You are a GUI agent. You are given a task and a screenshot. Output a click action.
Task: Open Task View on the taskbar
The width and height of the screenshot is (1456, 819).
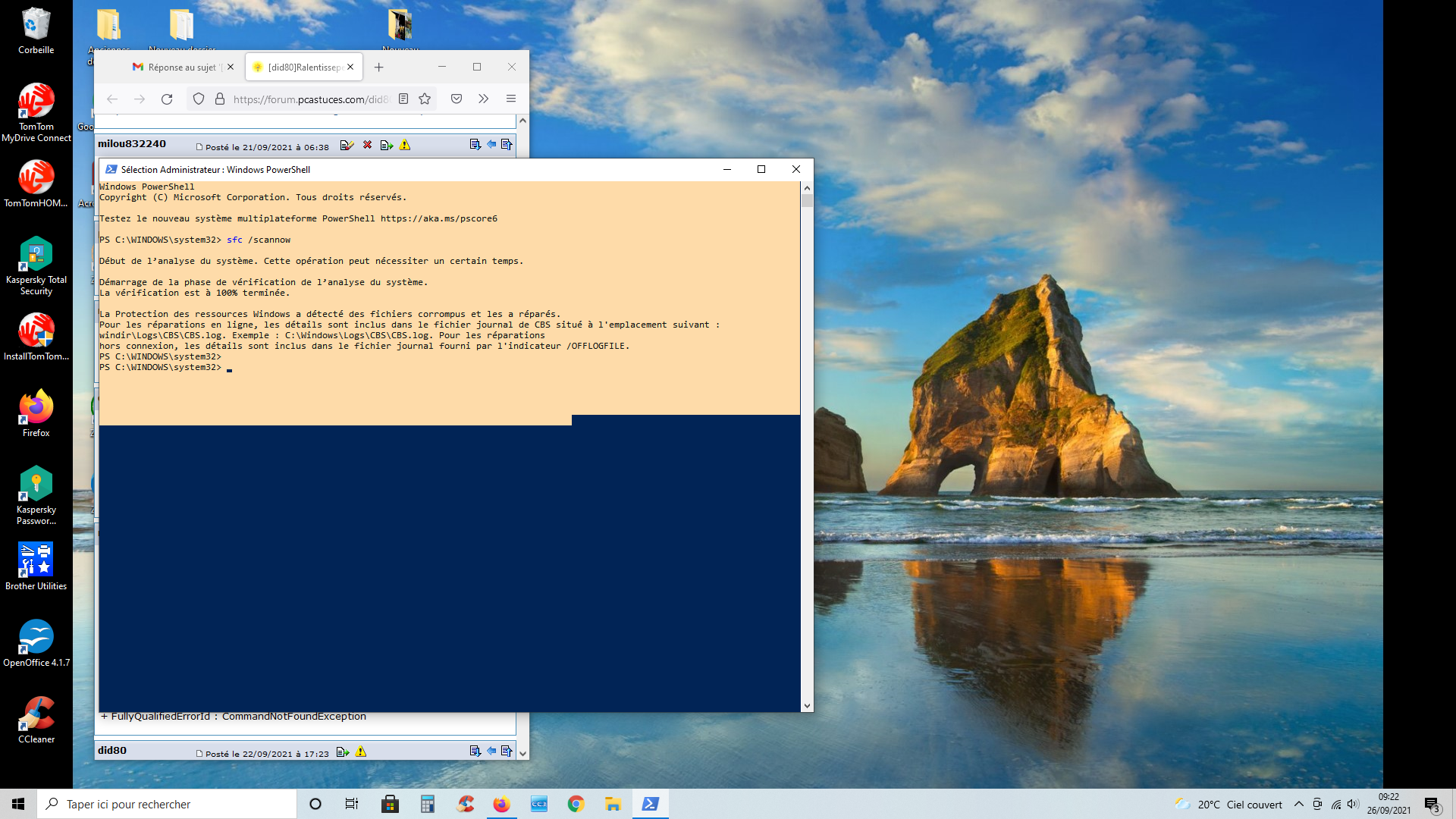pyautogui.click(x=352, y=804)
